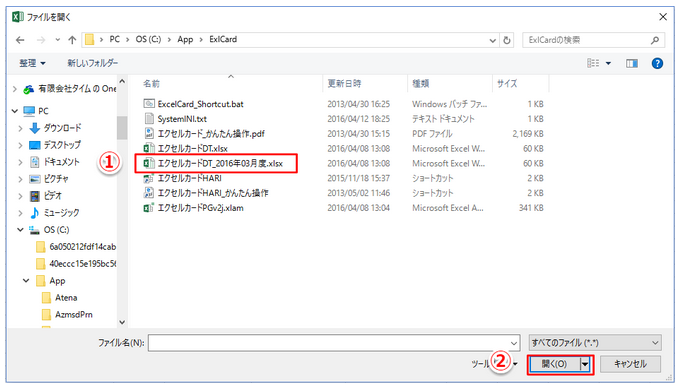Go back with the left arrow button

[20, 40]
